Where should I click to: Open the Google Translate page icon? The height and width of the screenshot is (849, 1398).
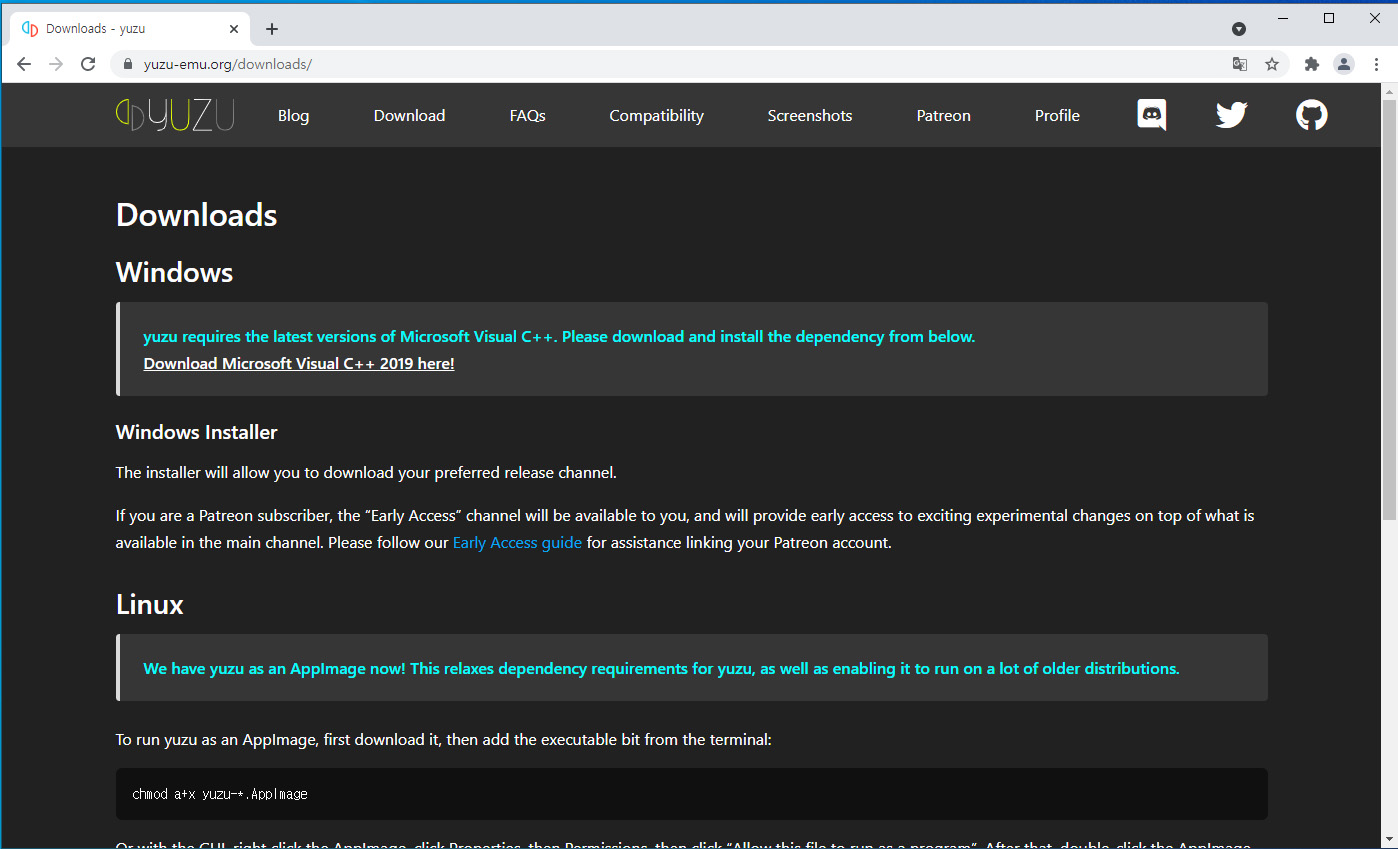click(x=1240, y=64)
